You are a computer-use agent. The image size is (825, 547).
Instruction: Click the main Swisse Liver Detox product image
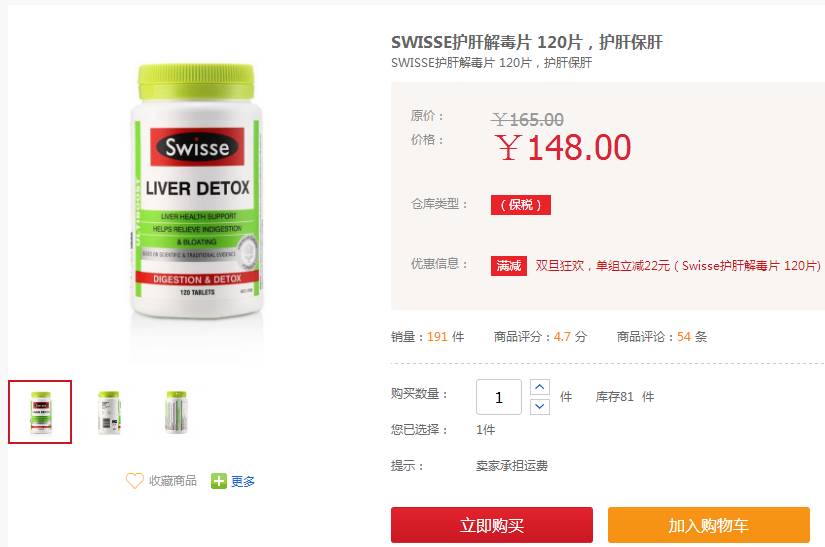[196, 192]
